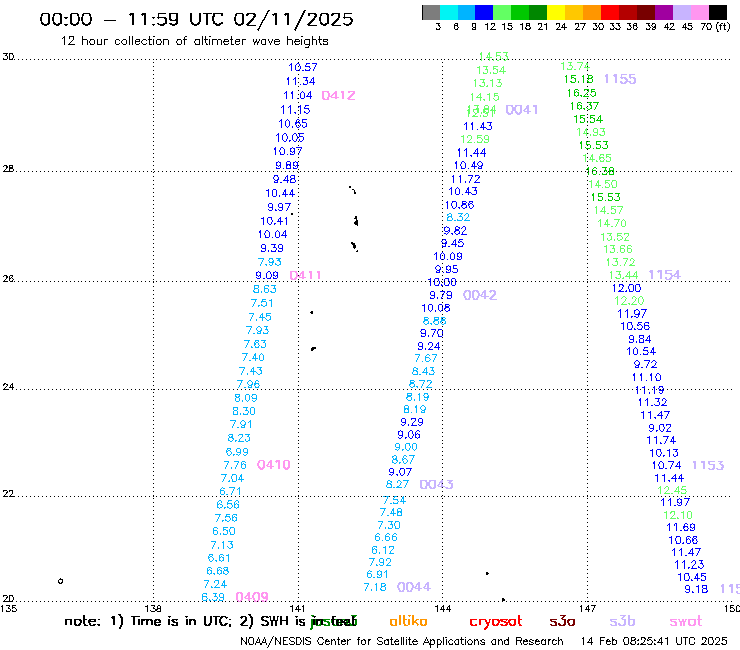The height and width of the screenshot is (650, 740).
Task: Click the pink 70 ft legend swatch
Action: [x=700, y=12]
